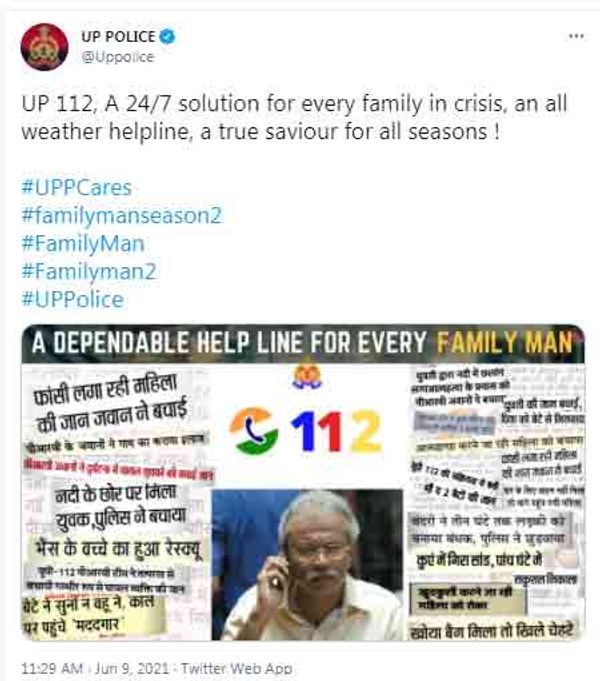
Task: Open the UP POLICE profile avatar
Action: pyautogui.click(x=44, y=47)
